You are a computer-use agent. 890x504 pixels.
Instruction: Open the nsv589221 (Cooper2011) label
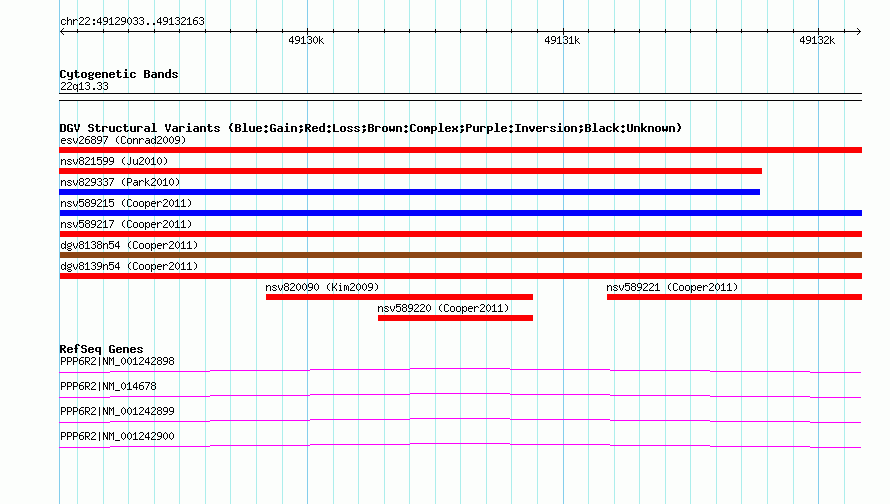coord(672,287)
